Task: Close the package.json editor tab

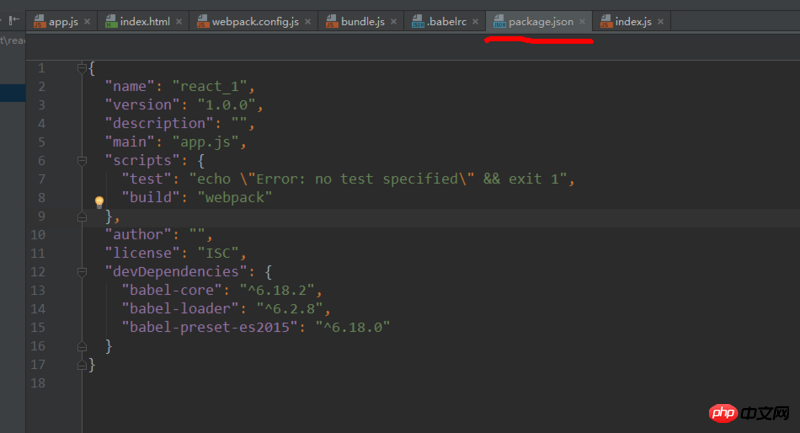Action: (x=582, y=21)
